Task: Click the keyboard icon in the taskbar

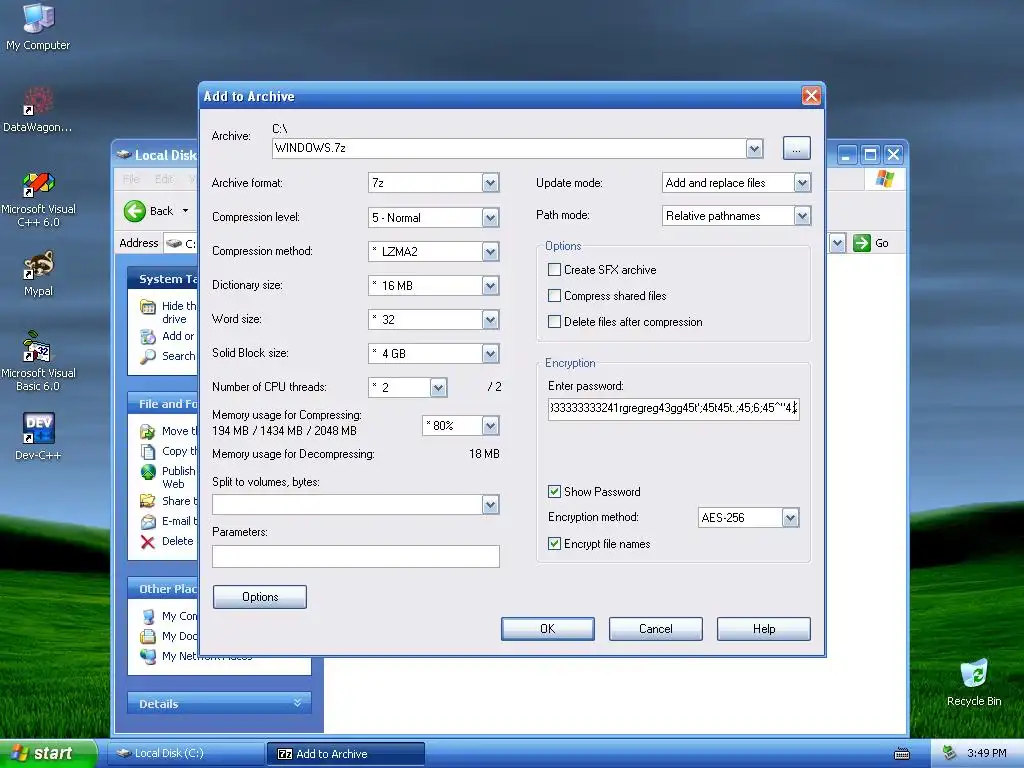Action: (x=902, y=754)
